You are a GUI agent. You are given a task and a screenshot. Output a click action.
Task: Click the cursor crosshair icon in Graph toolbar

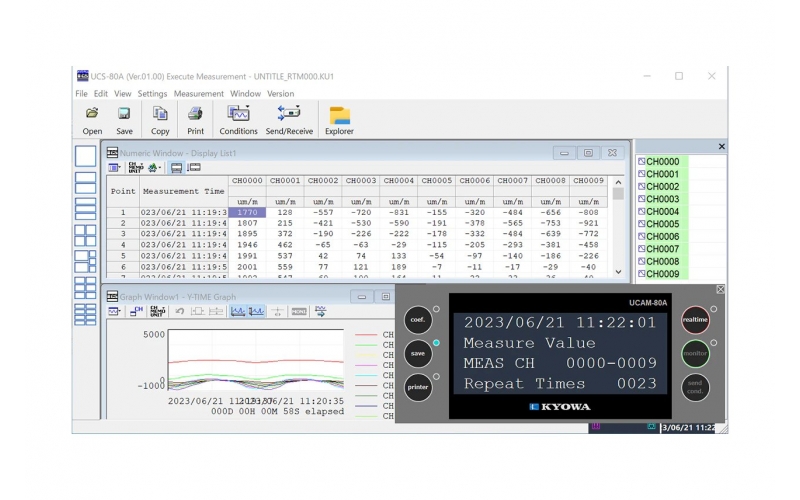pyautogui.click(x=278, y=311)
